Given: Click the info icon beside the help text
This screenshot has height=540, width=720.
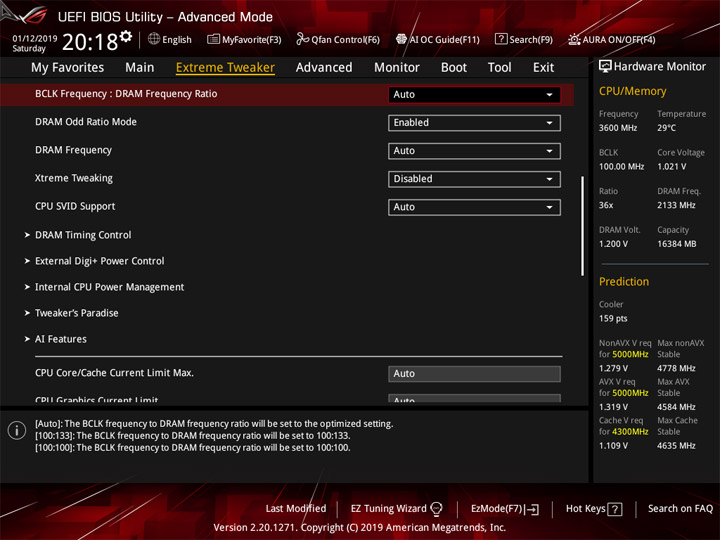Looking at the screenshot, I should (x=17, y=431).
